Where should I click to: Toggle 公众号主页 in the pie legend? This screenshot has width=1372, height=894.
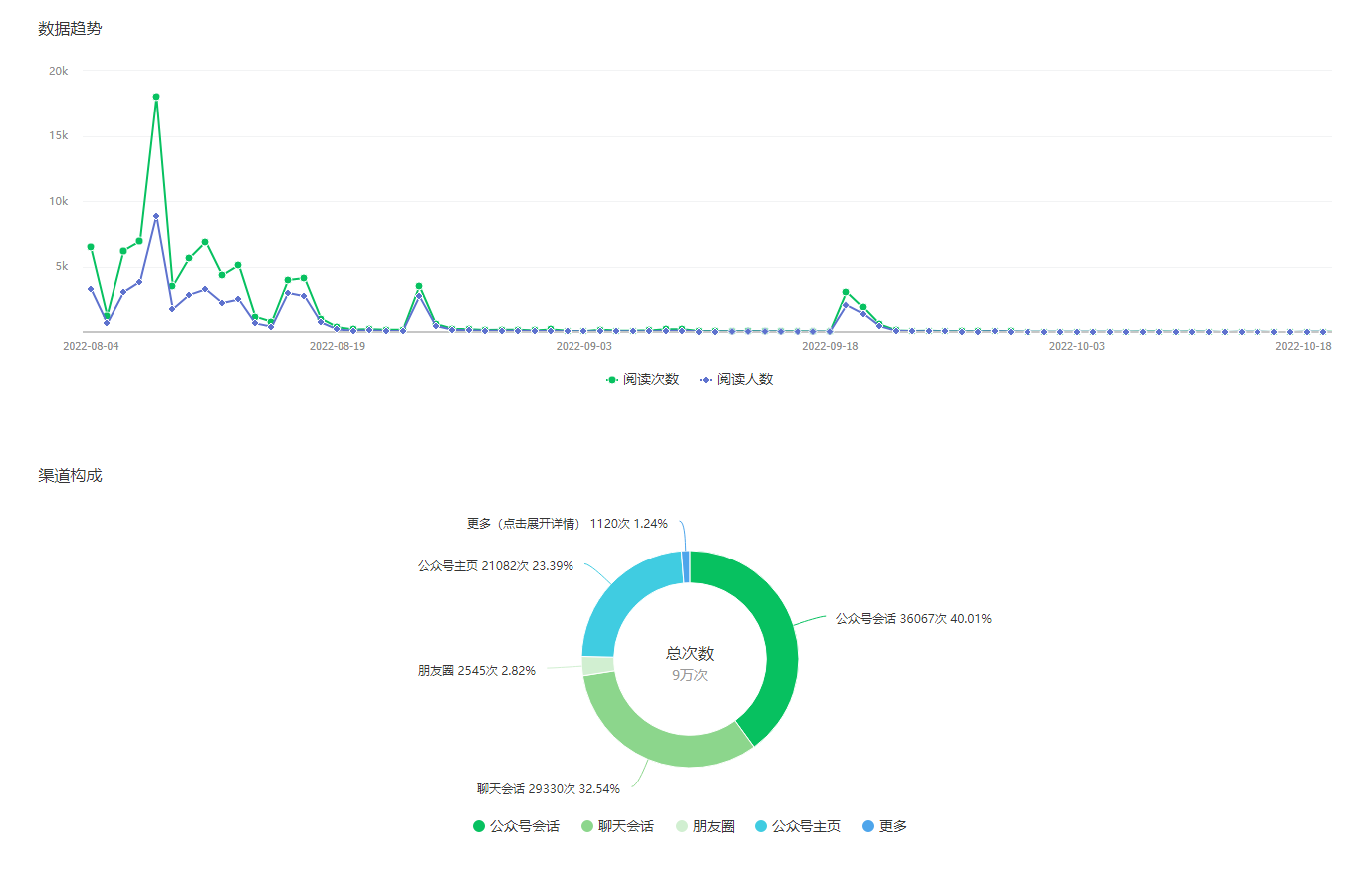[798, 826]
